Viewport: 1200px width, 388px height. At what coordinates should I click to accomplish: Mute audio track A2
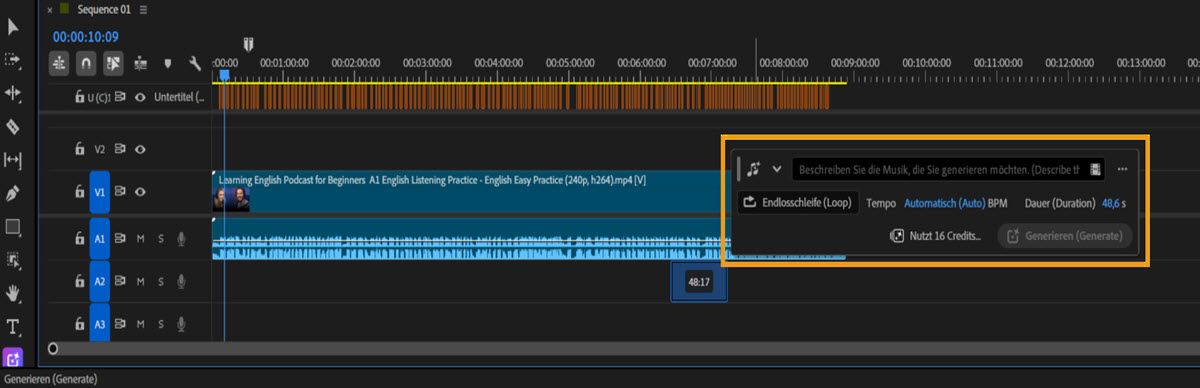(141, 282)
